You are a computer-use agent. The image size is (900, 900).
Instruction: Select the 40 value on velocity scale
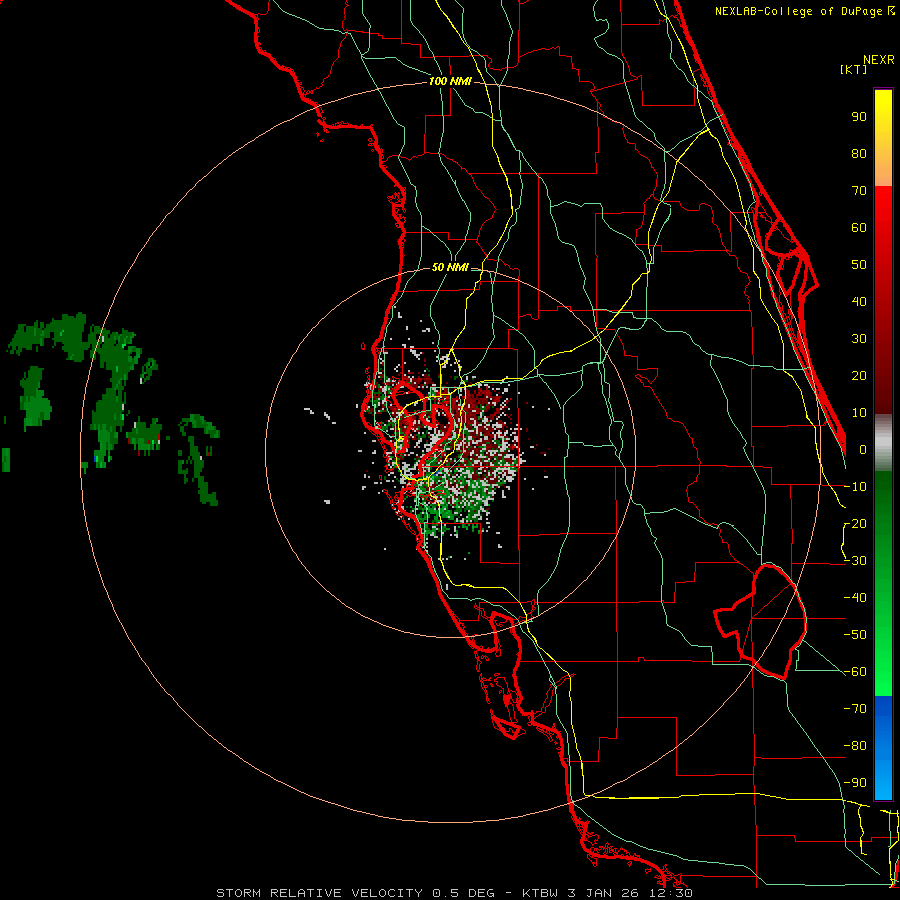click(x=859, y=301)
